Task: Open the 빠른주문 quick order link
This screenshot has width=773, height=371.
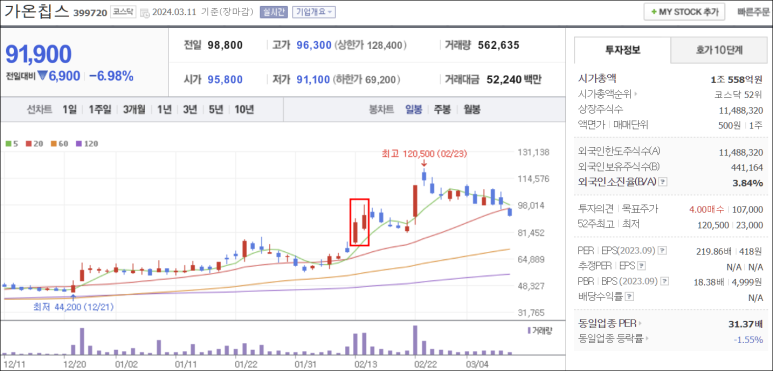Action: pyautogui.click(x=752, y=12)
